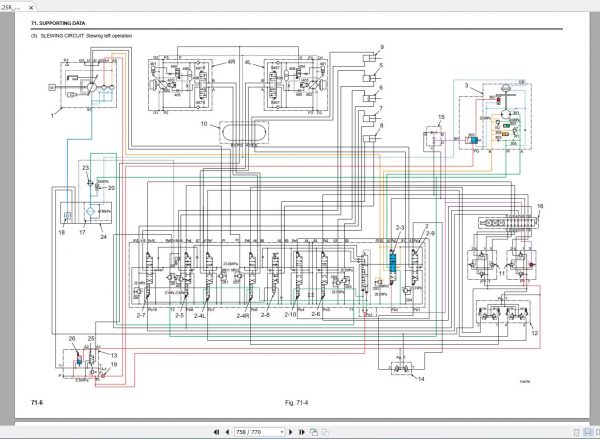Click component label 12 on right
This screenshot has width=600, height=439.
[535, 333]
